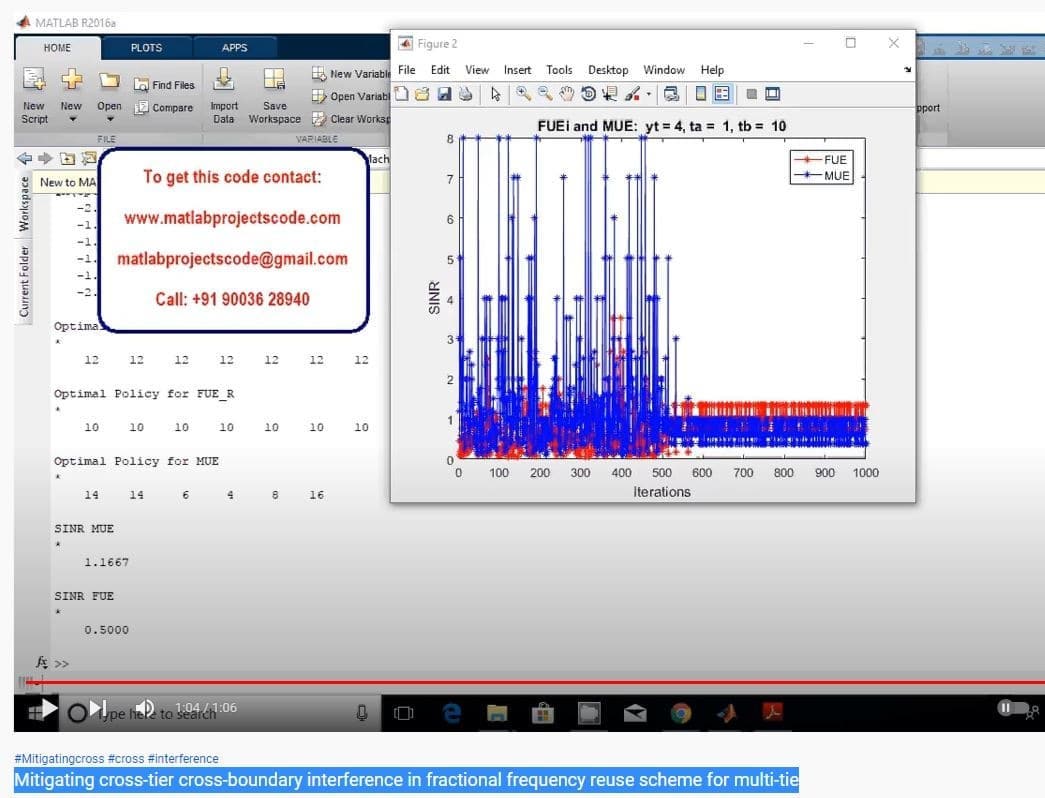Click the #cross hashtag link
The width and height of the screenshot is (1045, 798).
pyautogui.click(x=126, y=758)
